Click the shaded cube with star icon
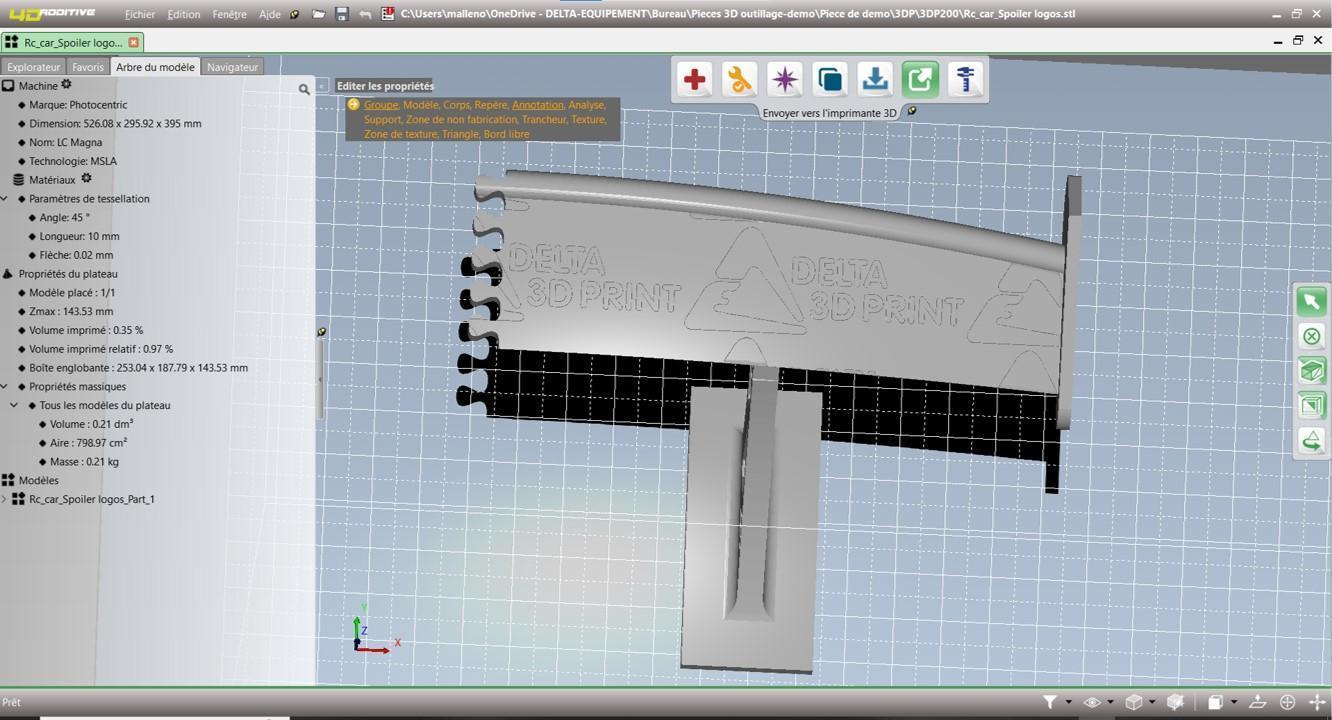This screenshot has width=1332, height=720. click(1176, 702)
